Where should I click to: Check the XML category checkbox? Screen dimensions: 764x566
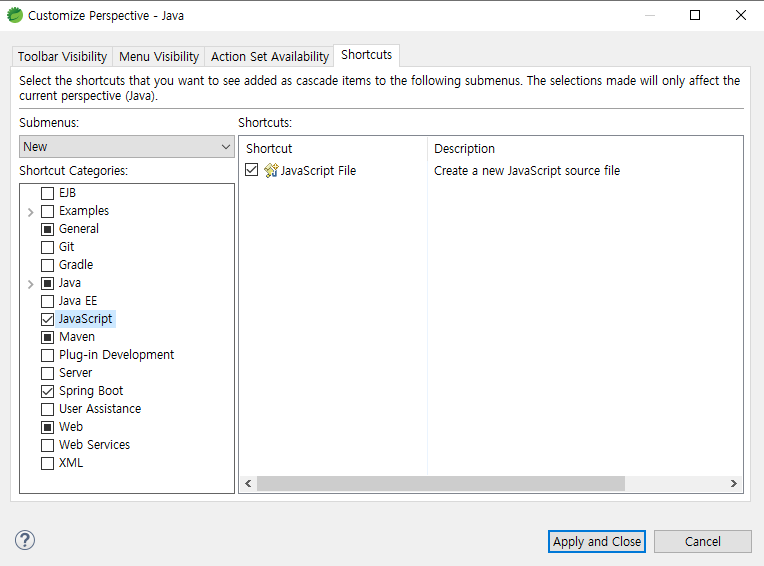point(47,464)
